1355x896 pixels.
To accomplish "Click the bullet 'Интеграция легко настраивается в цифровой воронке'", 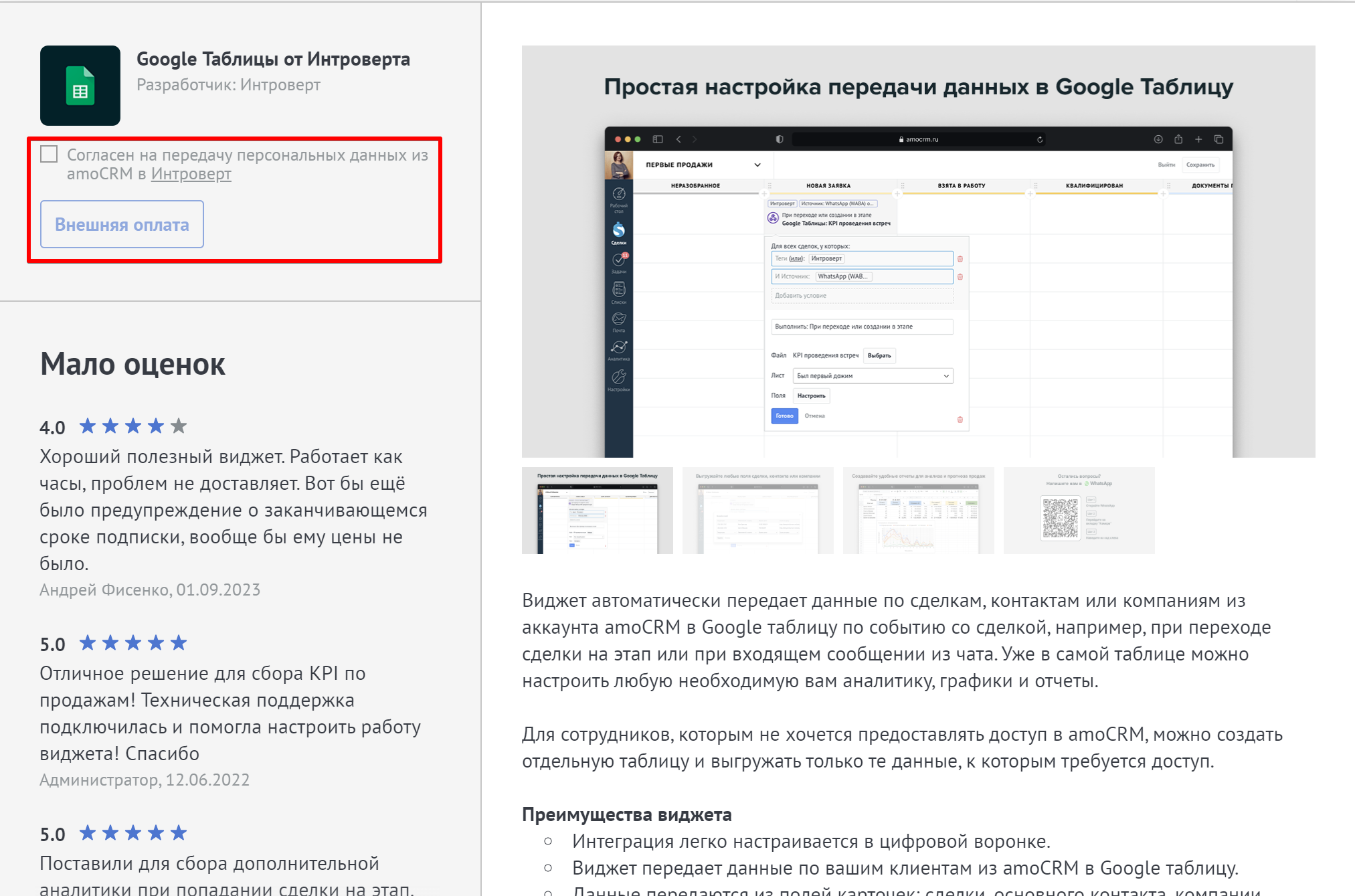I will coord(811,841).
